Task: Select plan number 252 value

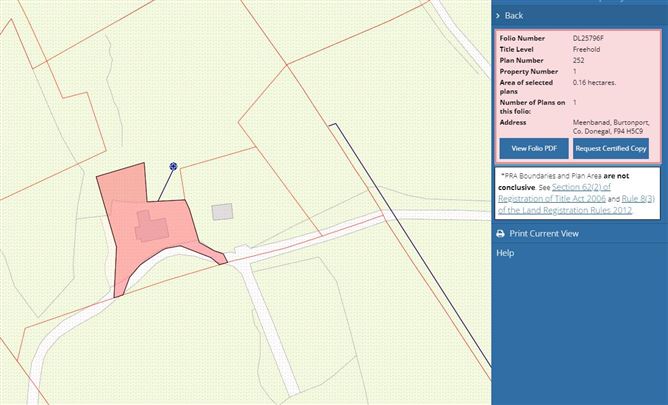Action: click(x=579, y=60)
